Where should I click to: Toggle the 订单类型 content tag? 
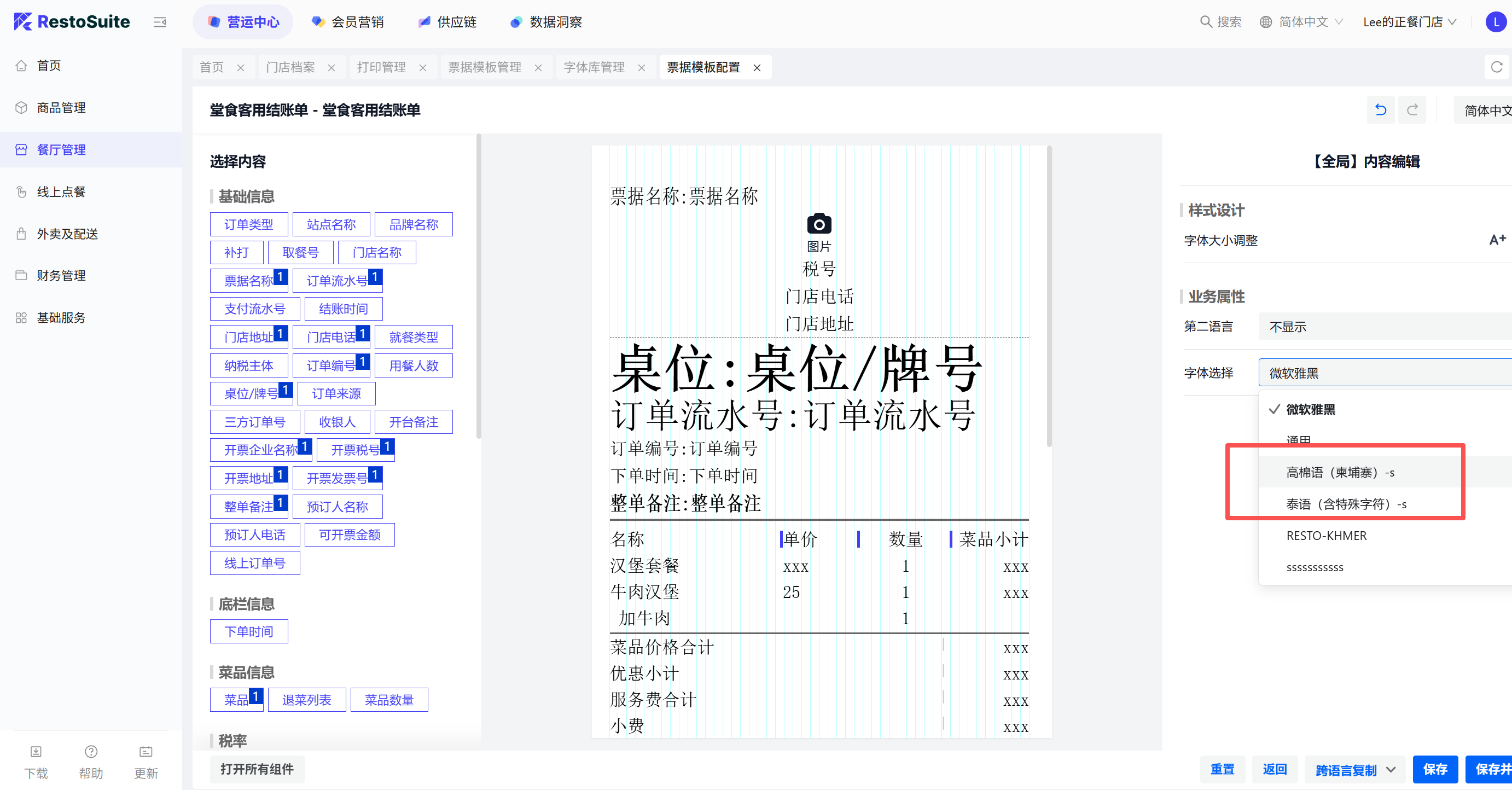(249, 224)
